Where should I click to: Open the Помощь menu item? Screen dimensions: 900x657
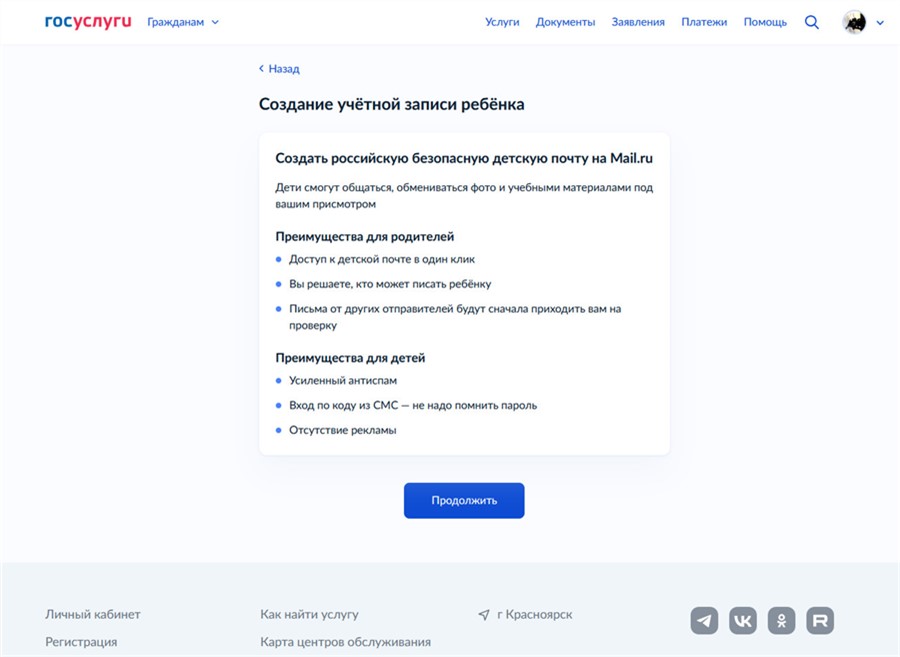[765, 22]
